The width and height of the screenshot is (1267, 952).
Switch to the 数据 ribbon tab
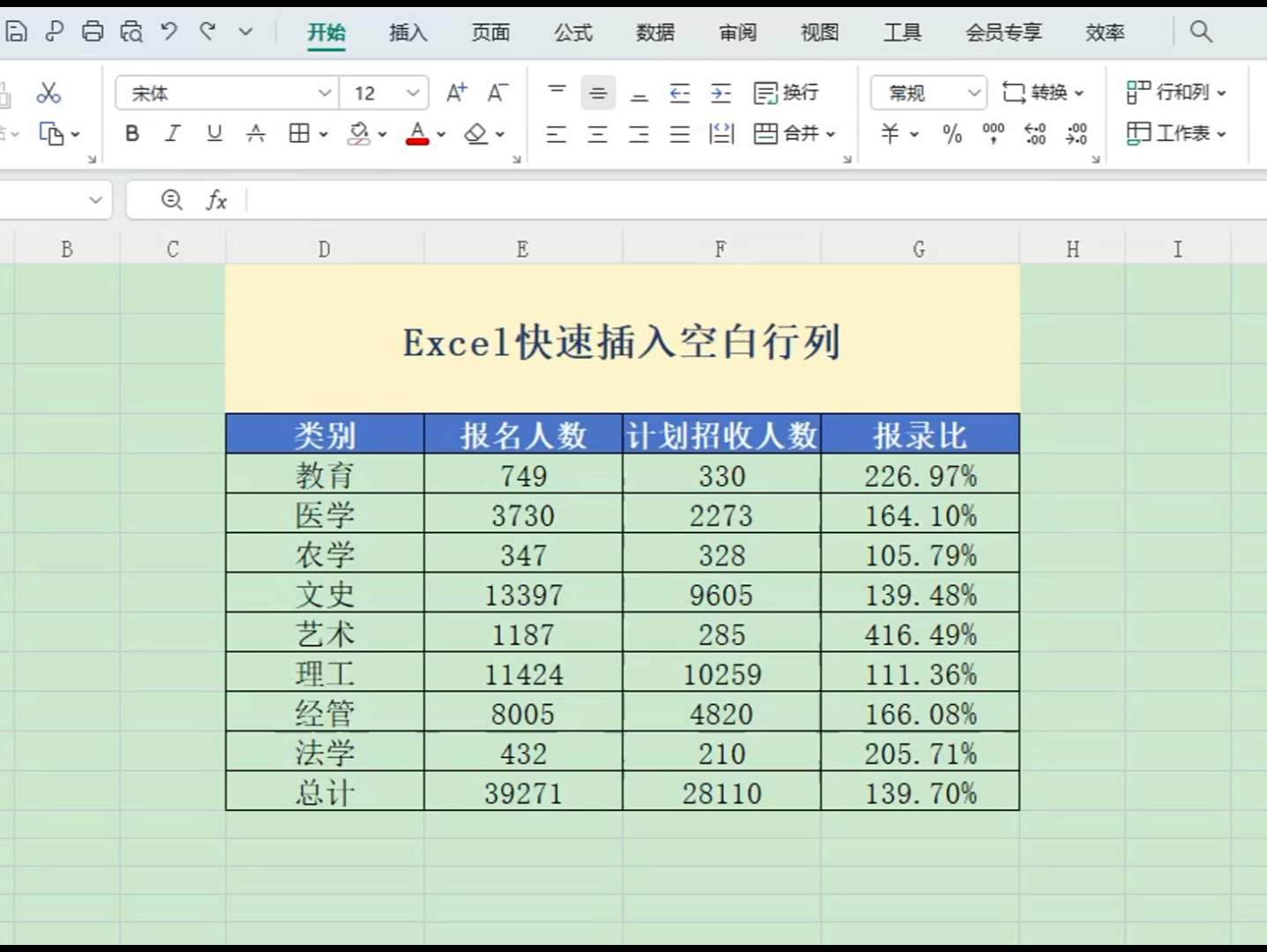[654, 33]
